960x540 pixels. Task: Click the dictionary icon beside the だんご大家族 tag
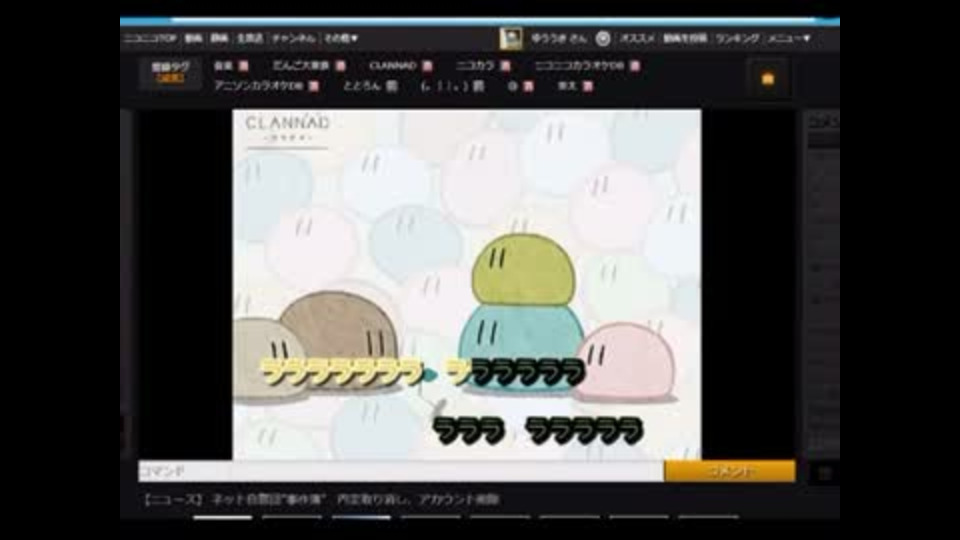coord(340,66)
